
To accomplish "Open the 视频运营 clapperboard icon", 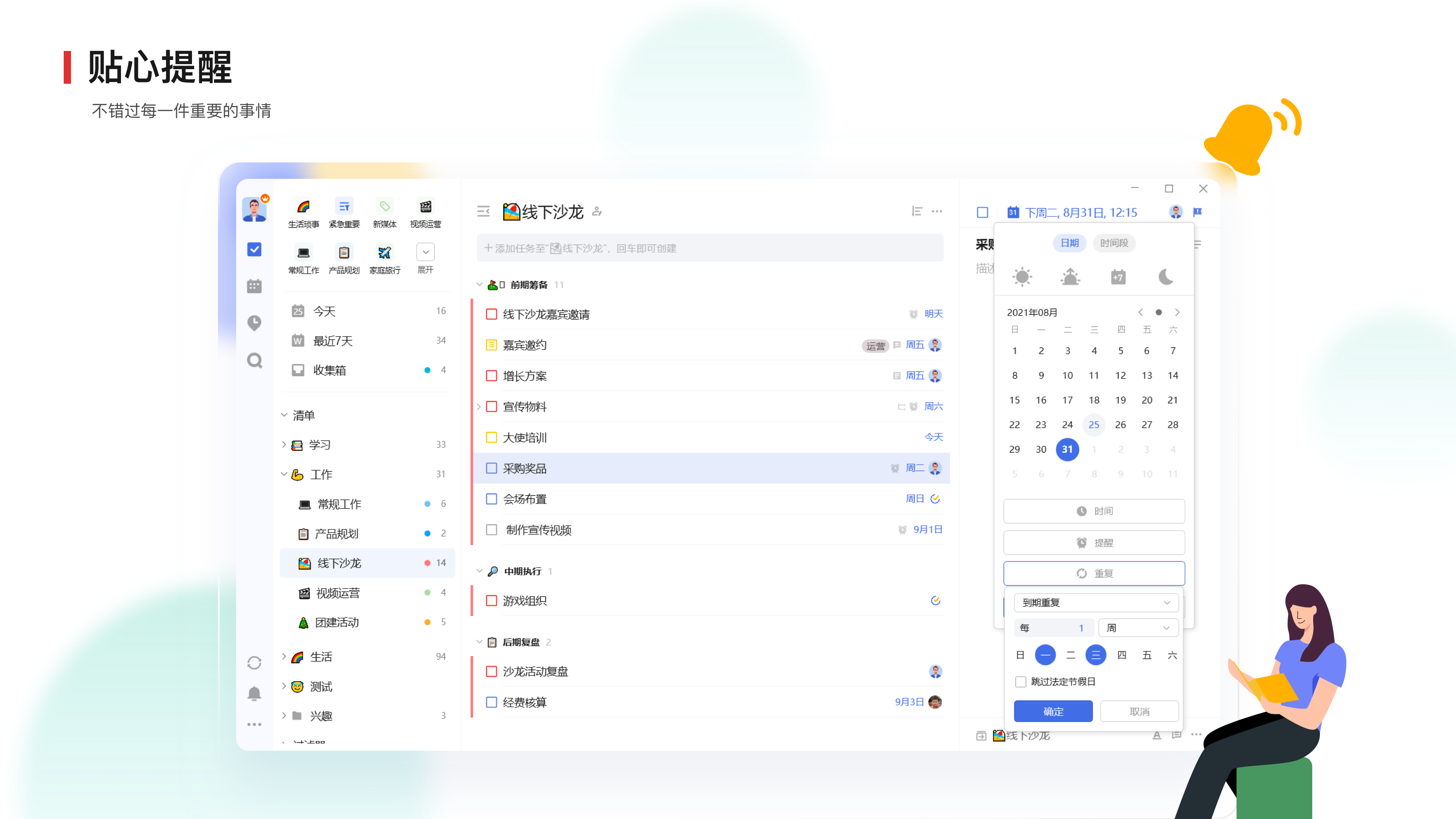I will pyautogui.click(x=425, y=206).
